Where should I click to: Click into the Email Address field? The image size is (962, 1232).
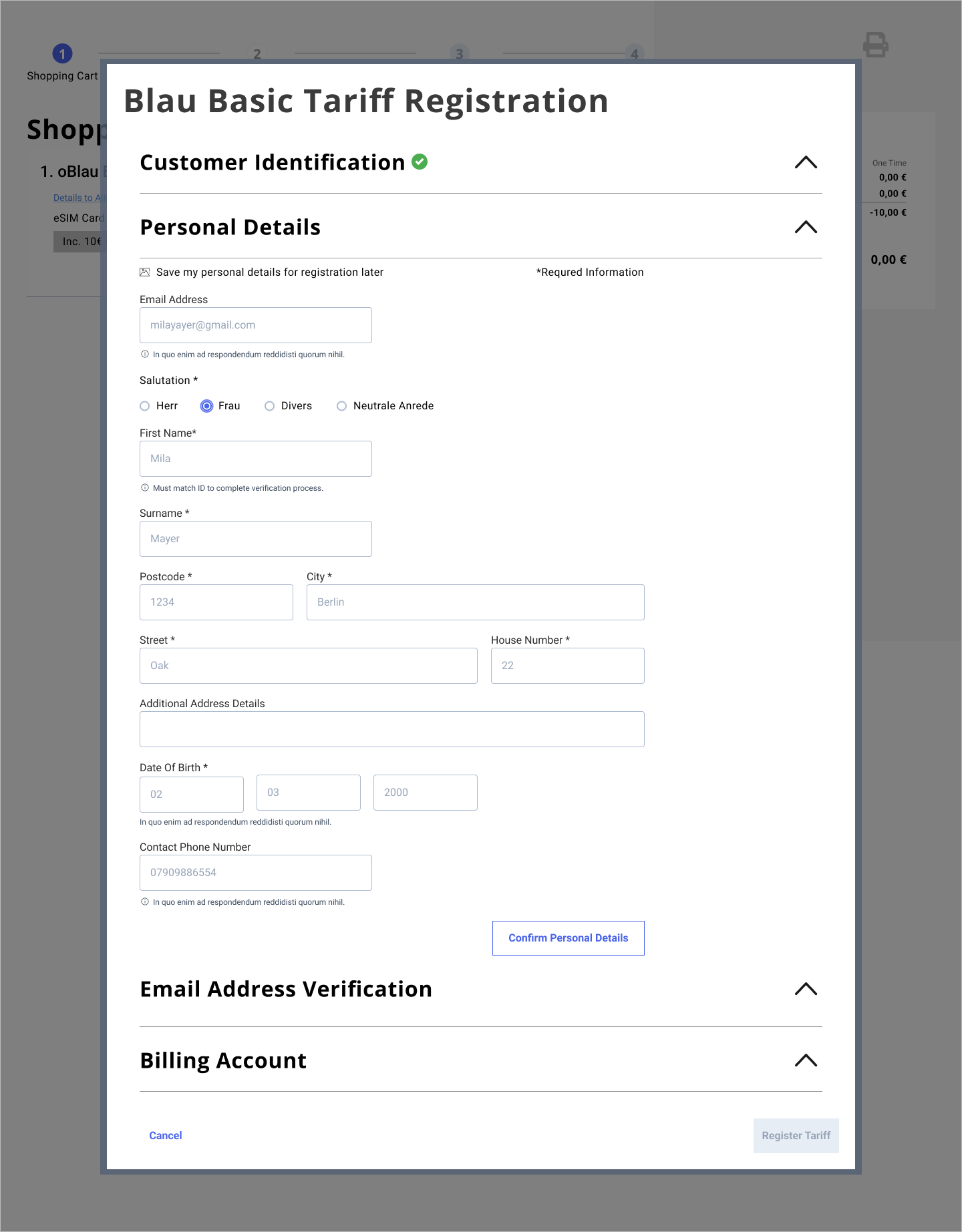(x=256, y=325)
